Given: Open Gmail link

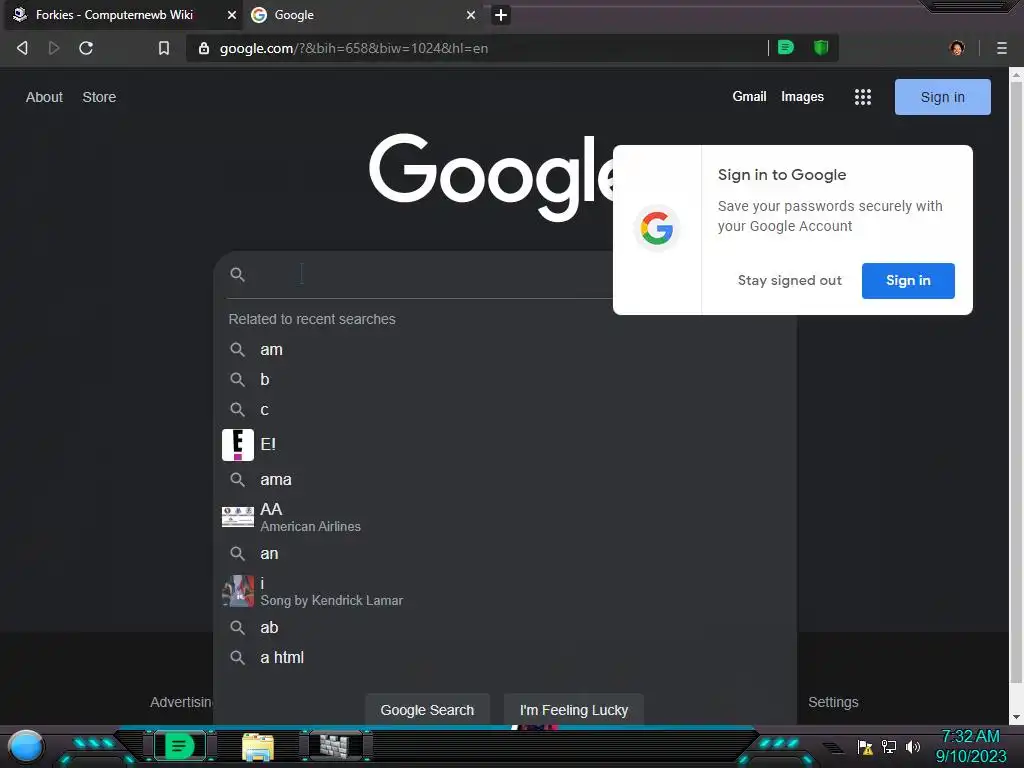Looking at the screenshot, I should (749, 97).
